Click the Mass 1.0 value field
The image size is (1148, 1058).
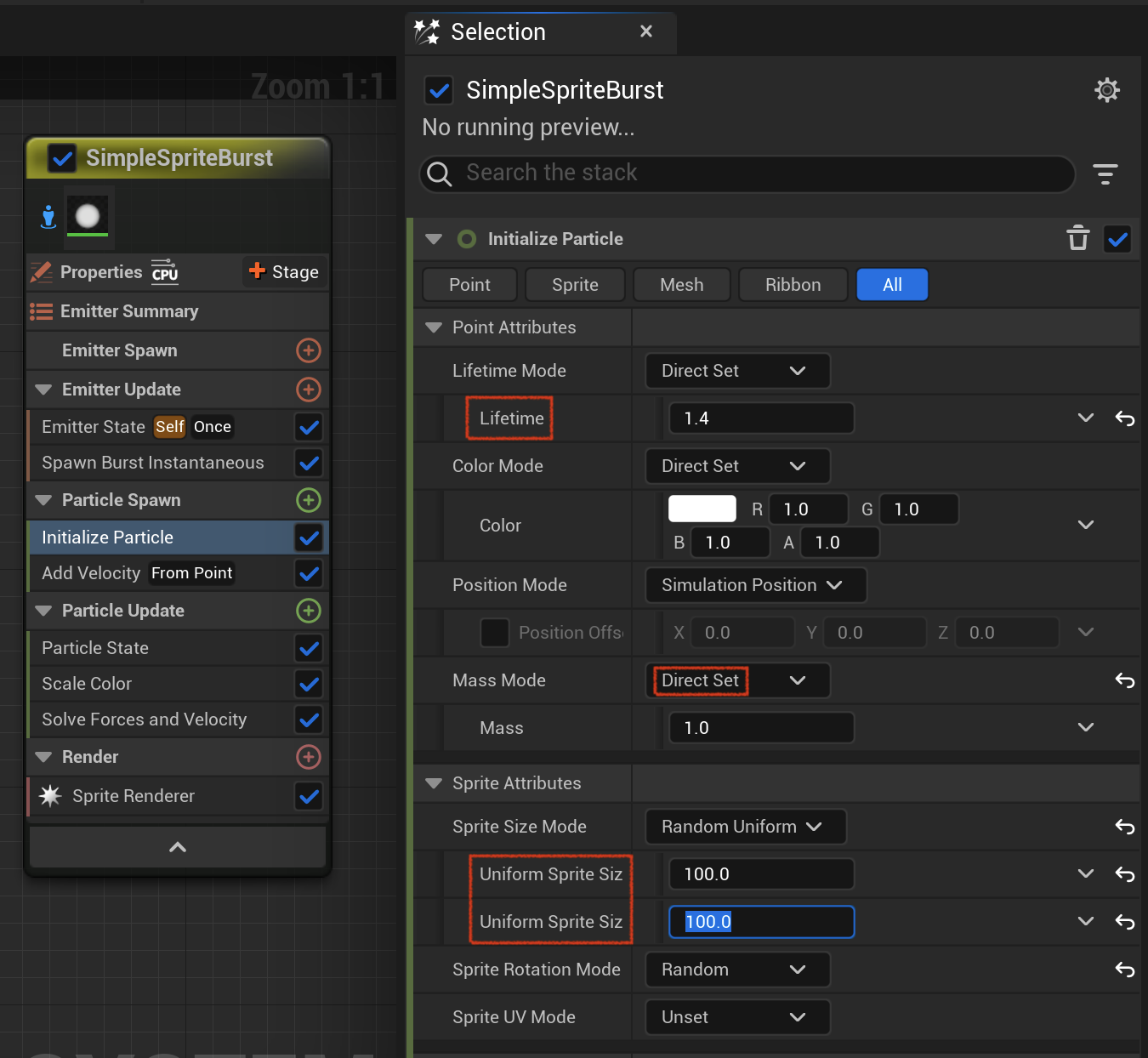(762, 727)
